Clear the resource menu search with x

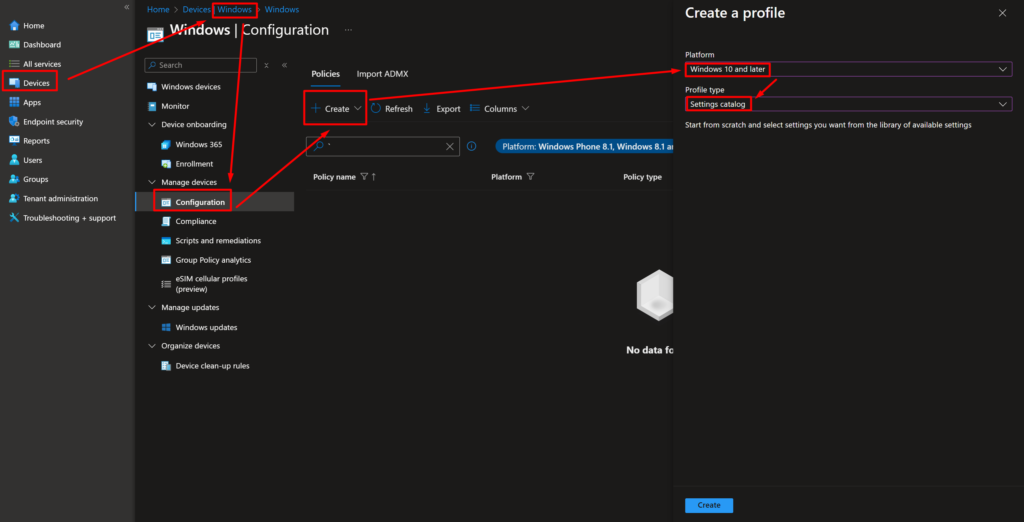point(266,65)
